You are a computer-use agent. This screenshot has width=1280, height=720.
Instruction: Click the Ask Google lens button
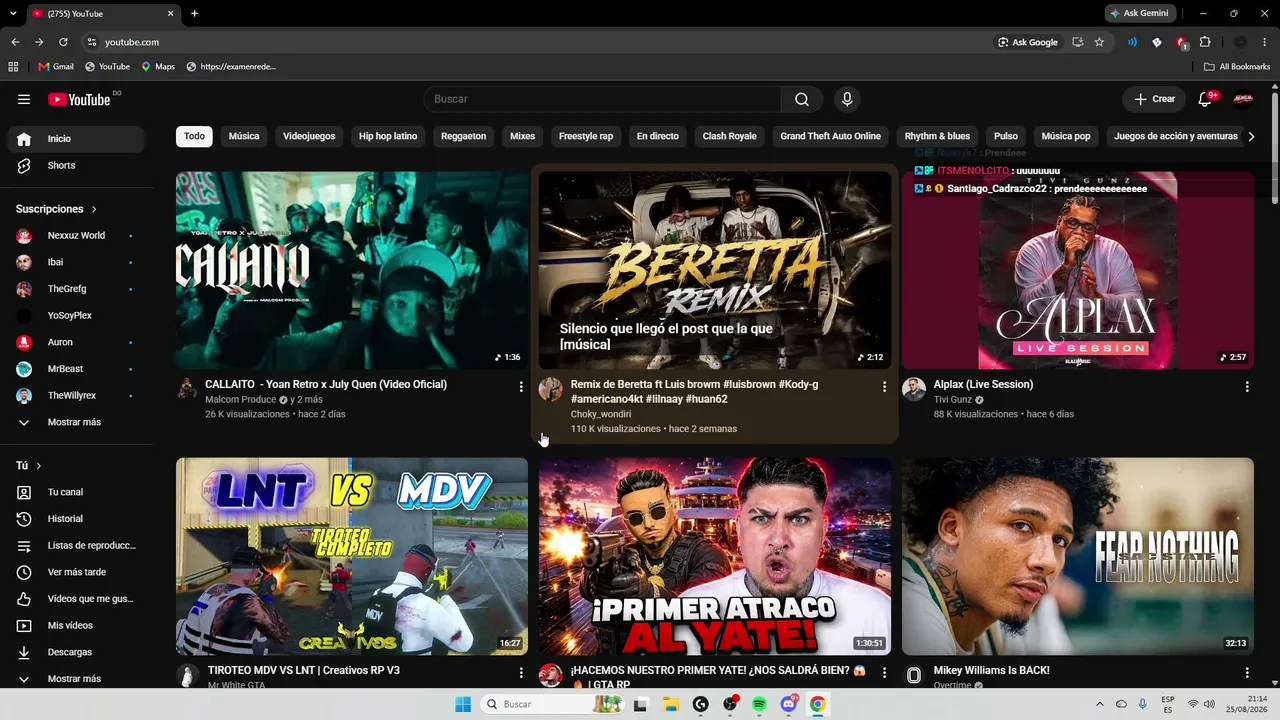pos(1028,42)
